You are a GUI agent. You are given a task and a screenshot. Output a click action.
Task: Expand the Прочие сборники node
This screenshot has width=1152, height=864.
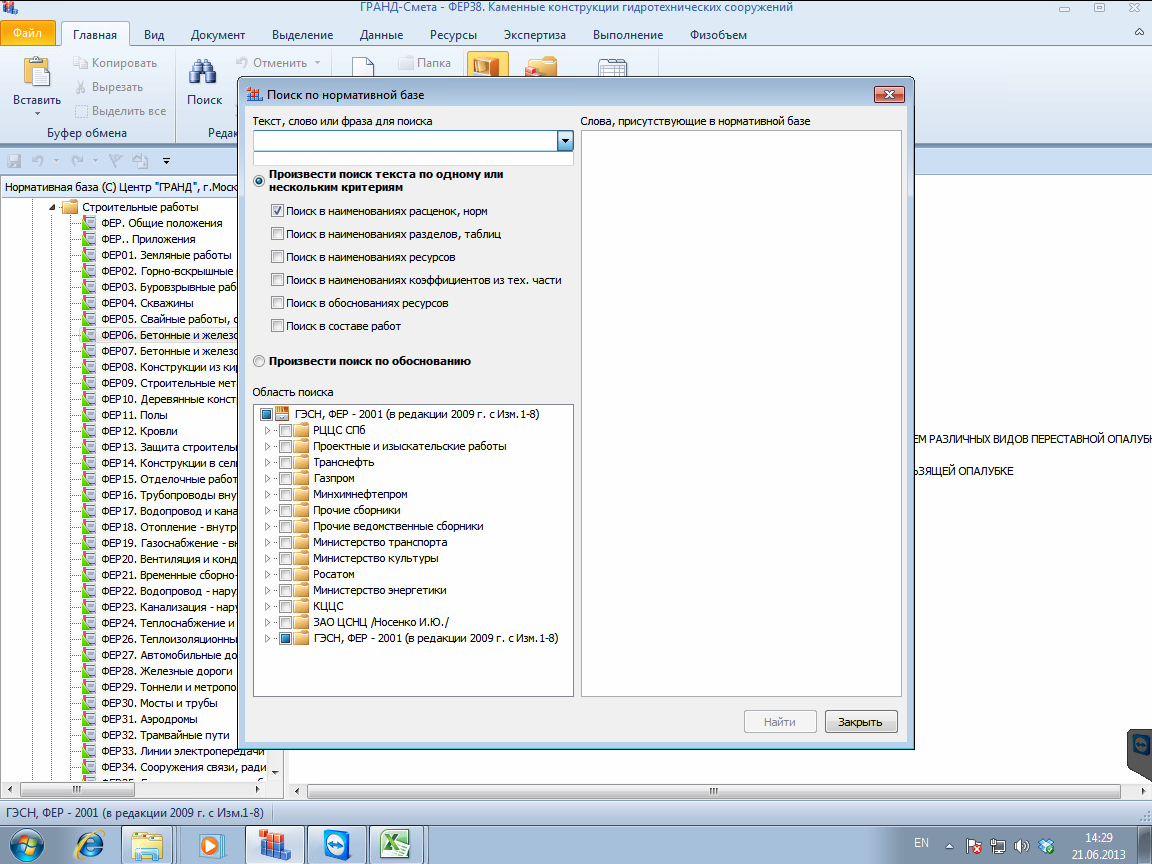267,511
